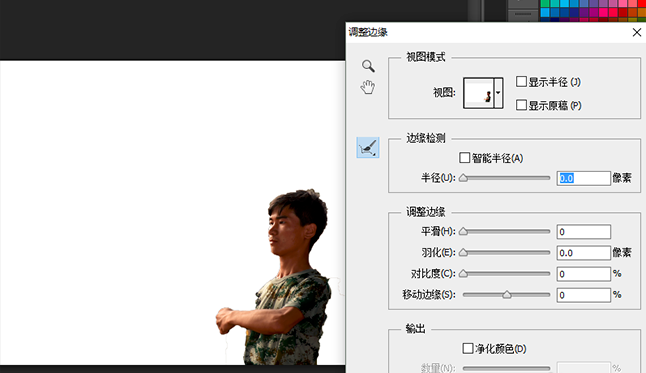
Task: Open the 视图 mode dropdown arrow
Action: click(498, 93)
